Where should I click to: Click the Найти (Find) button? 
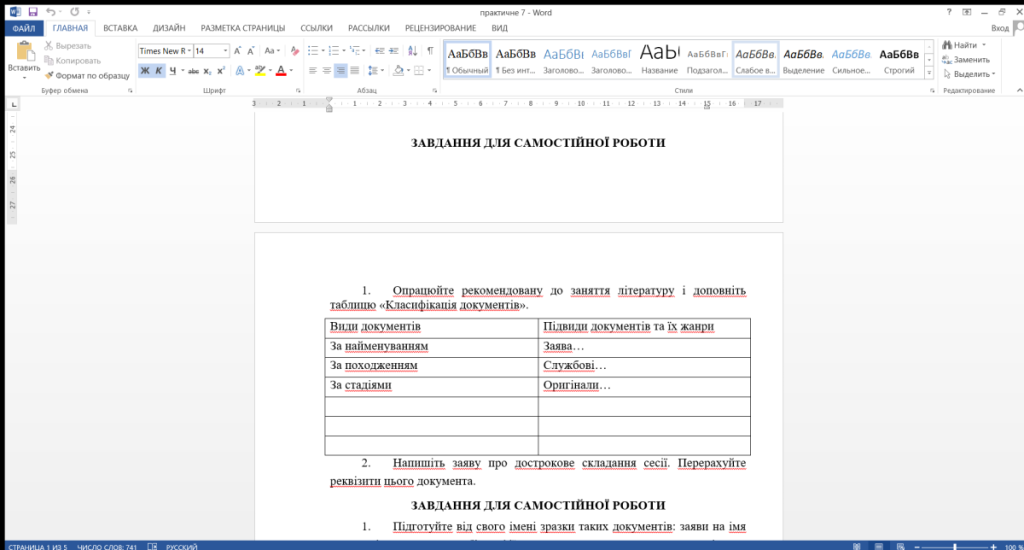click(964, 45)
